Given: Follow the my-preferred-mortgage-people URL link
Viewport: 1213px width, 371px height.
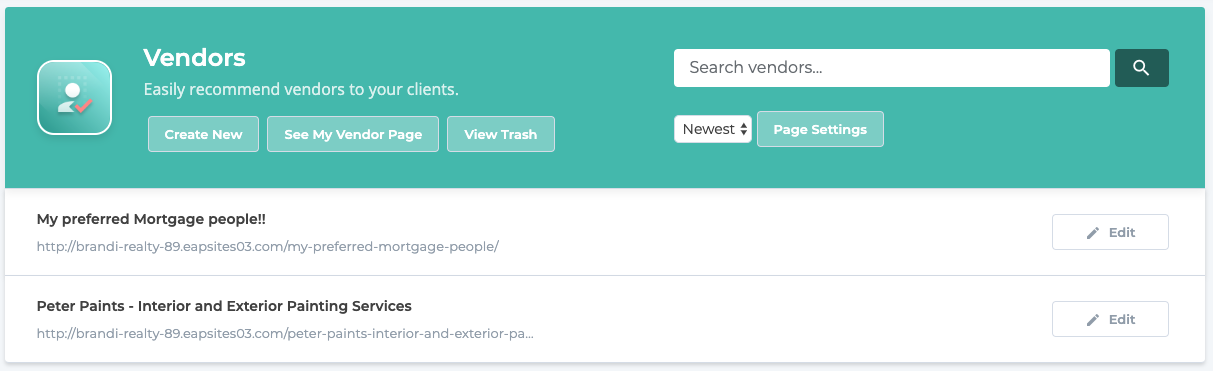Looking at the screenshot, I should point(267,245).
